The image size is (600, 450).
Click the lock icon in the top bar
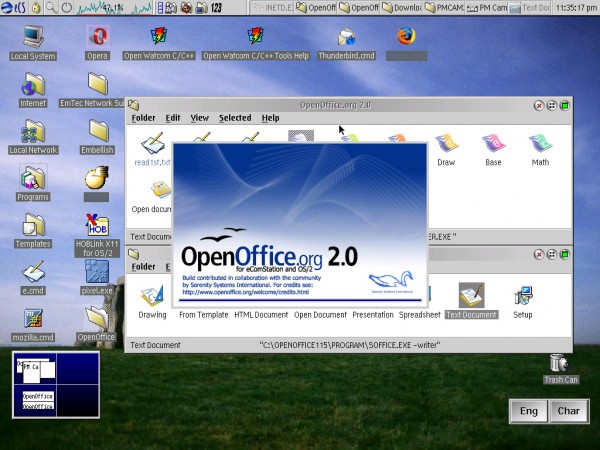(x=36, y=8)
